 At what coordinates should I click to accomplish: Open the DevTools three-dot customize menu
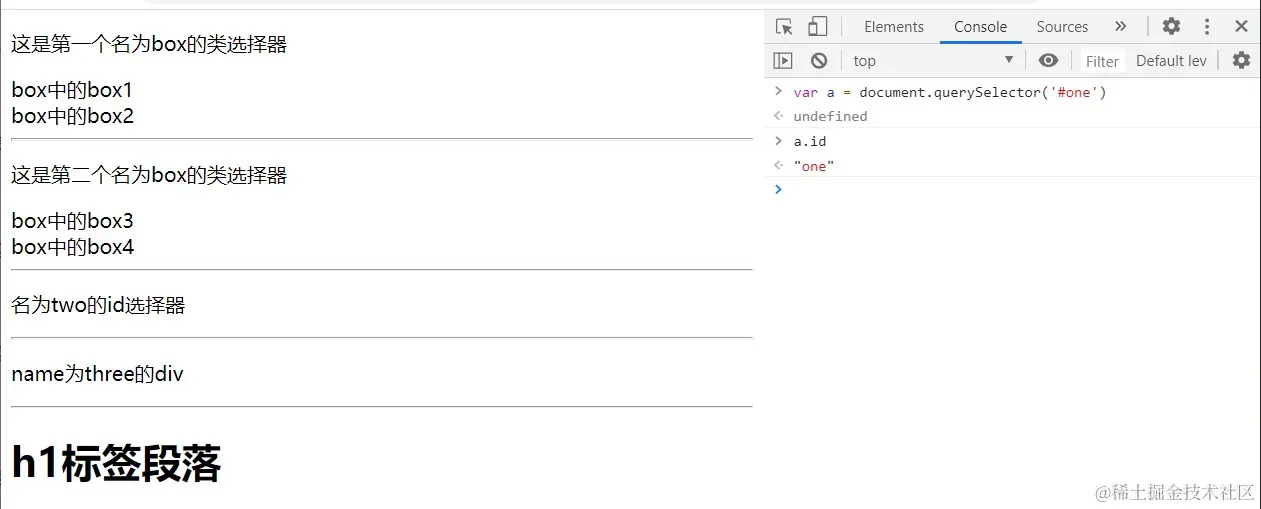pyautogui.click(x=1207, y=27)
